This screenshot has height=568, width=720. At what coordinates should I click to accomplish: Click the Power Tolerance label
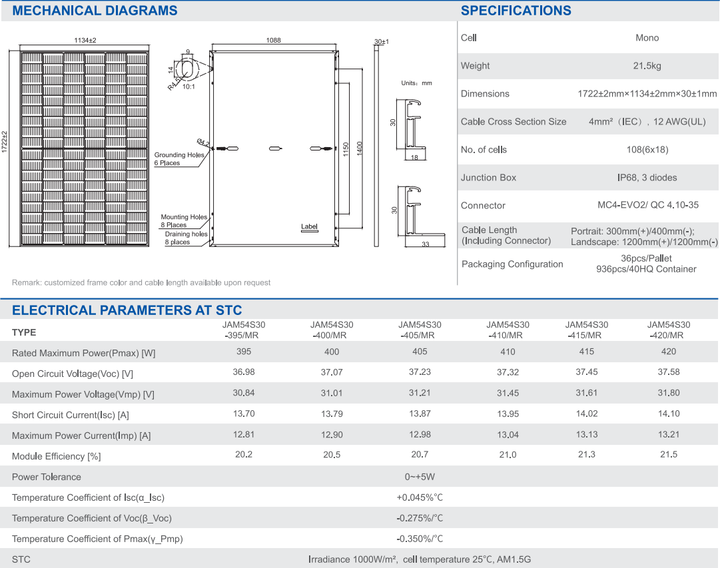click(46, 477)
